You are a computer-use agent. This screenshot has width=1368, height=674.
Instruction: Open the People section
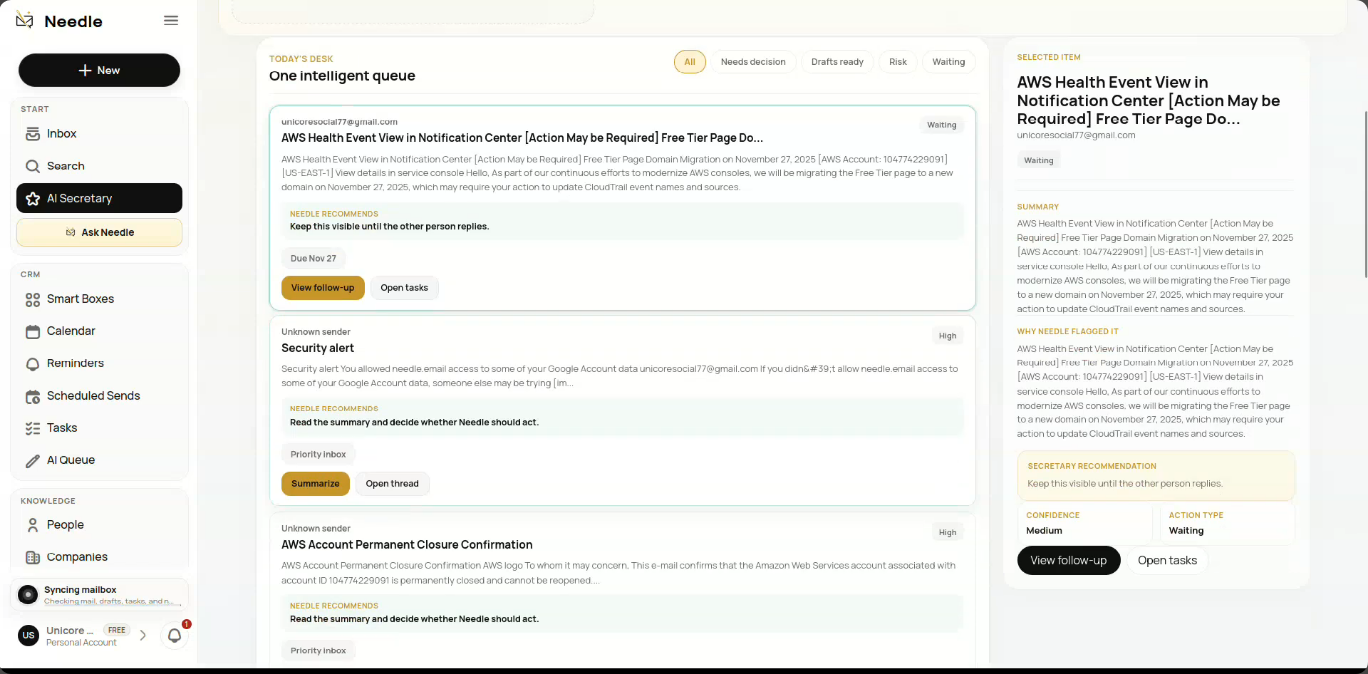(x=99, y=525)
